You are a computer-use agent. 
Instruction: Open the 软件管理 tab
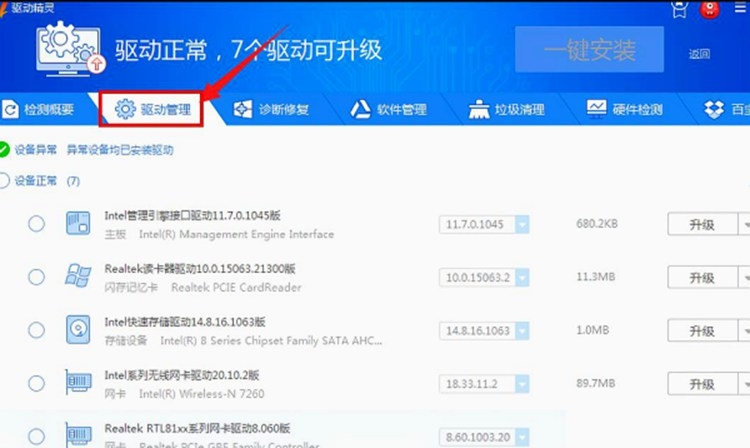click(388, 109)
